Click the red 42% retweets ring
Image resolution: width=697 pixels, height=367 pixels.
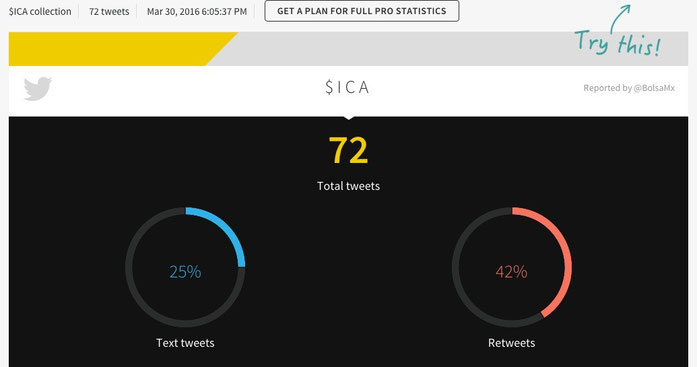[512, 267]
